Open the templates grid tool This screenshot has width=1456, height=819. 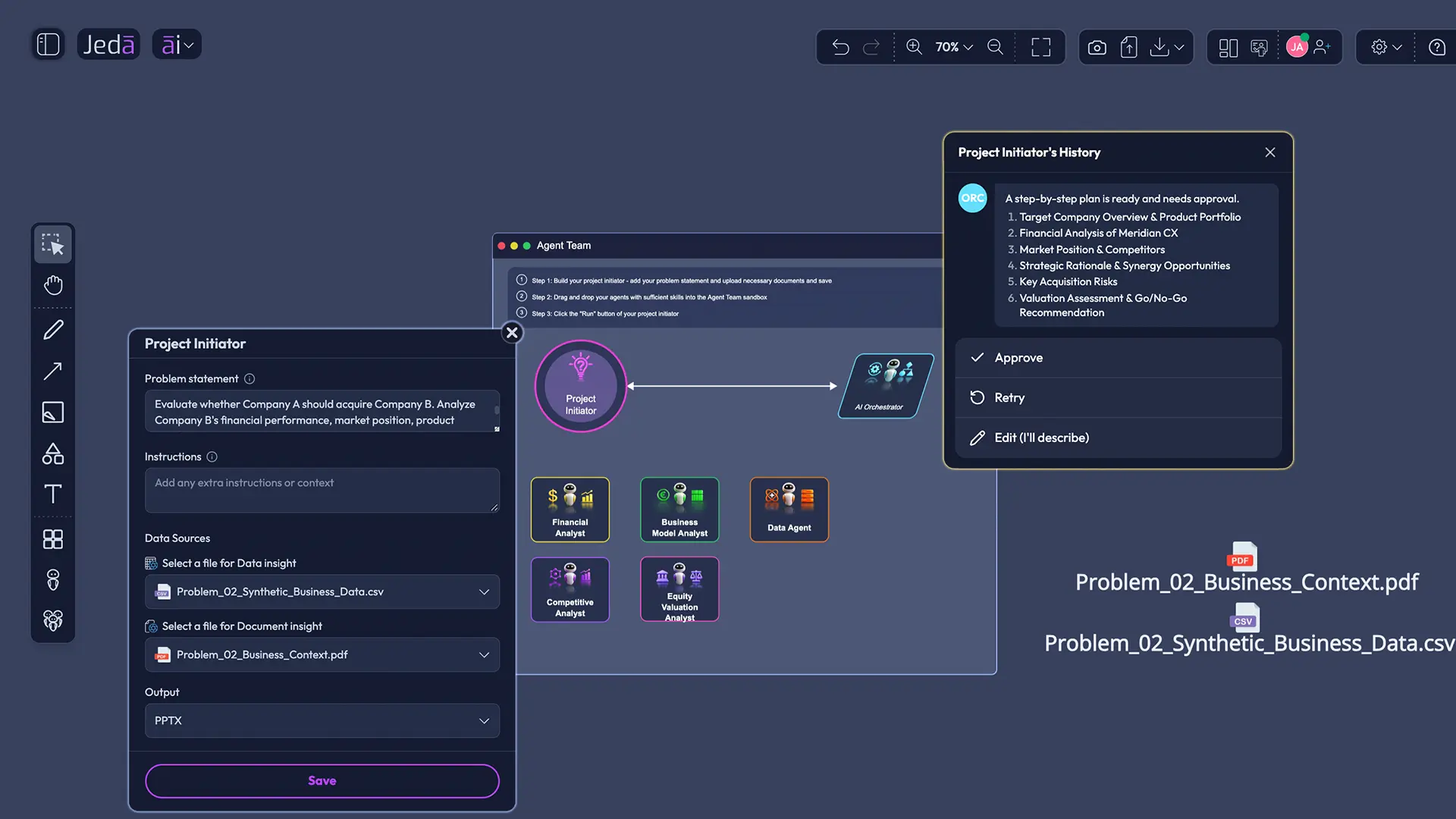point(52,539)
